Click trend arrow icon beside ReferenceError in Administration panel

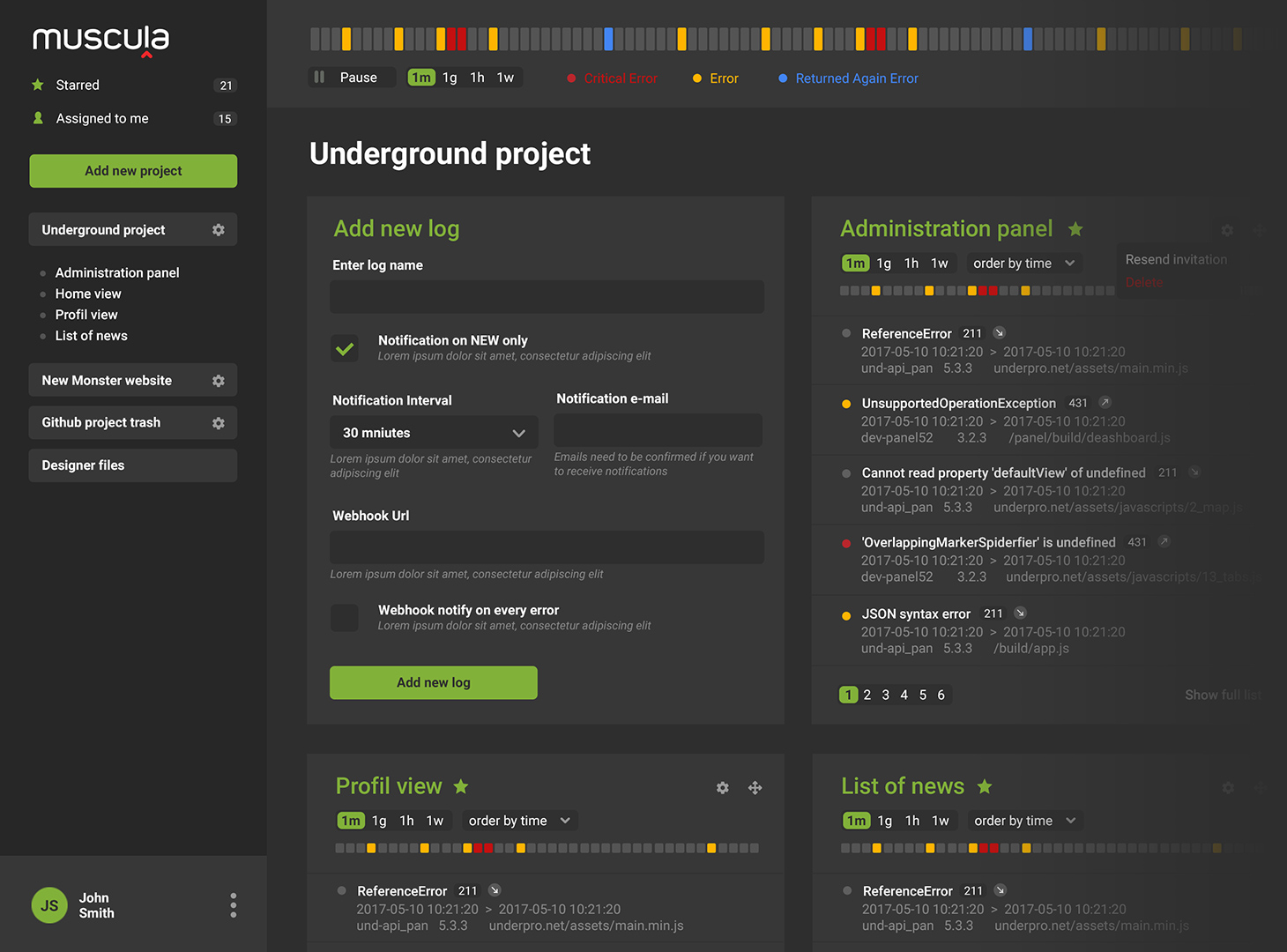pos(999,333)
